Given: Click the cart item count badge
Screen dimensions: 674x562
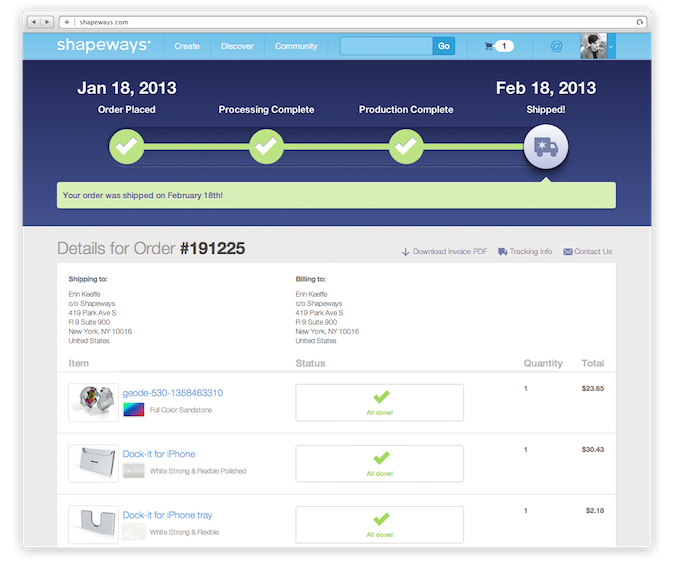Looking at the screenshot, I should (x=504, y=46).
